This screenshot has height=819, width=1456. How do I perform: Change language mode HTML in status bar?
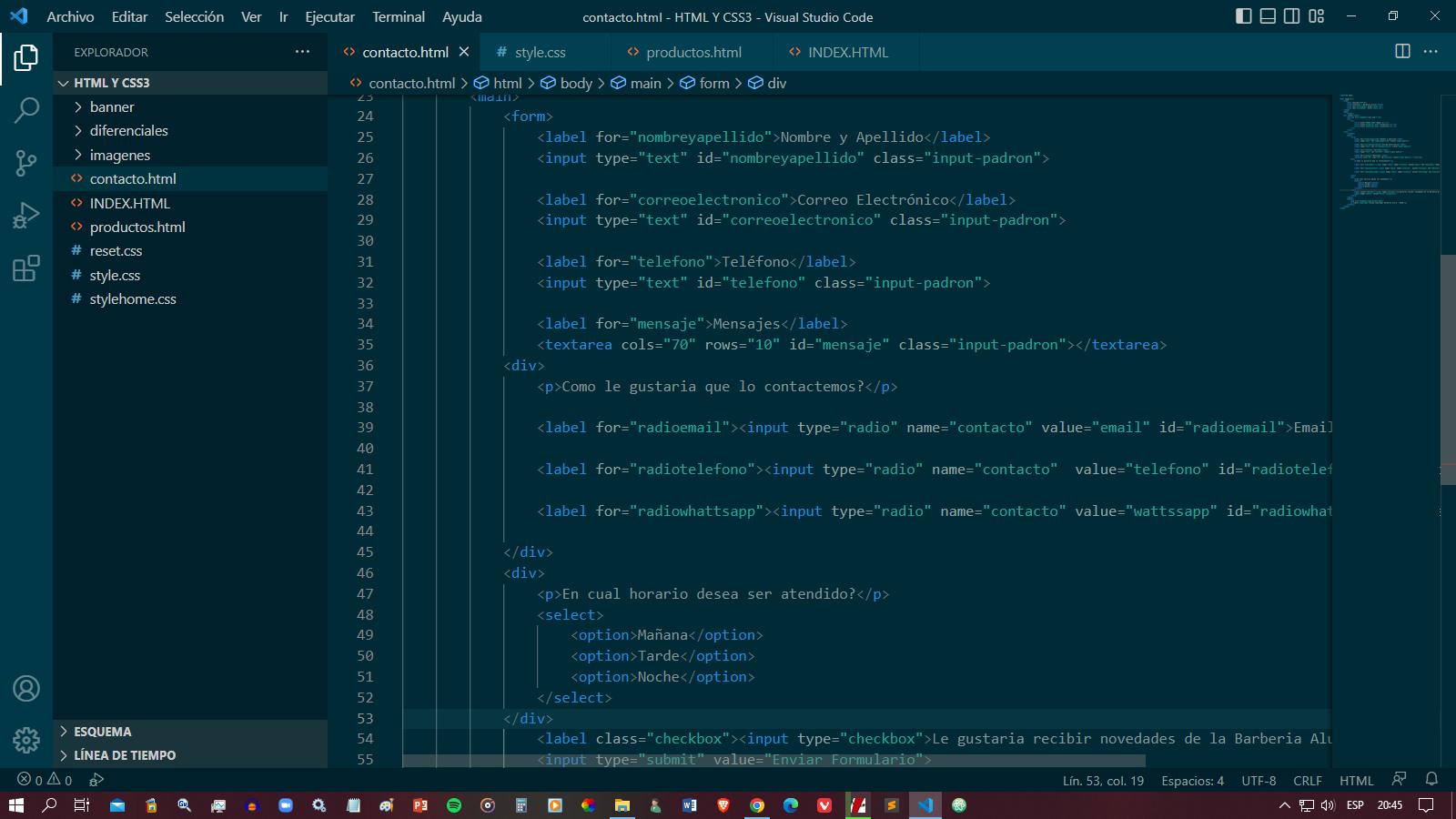tap(1356, 781)
